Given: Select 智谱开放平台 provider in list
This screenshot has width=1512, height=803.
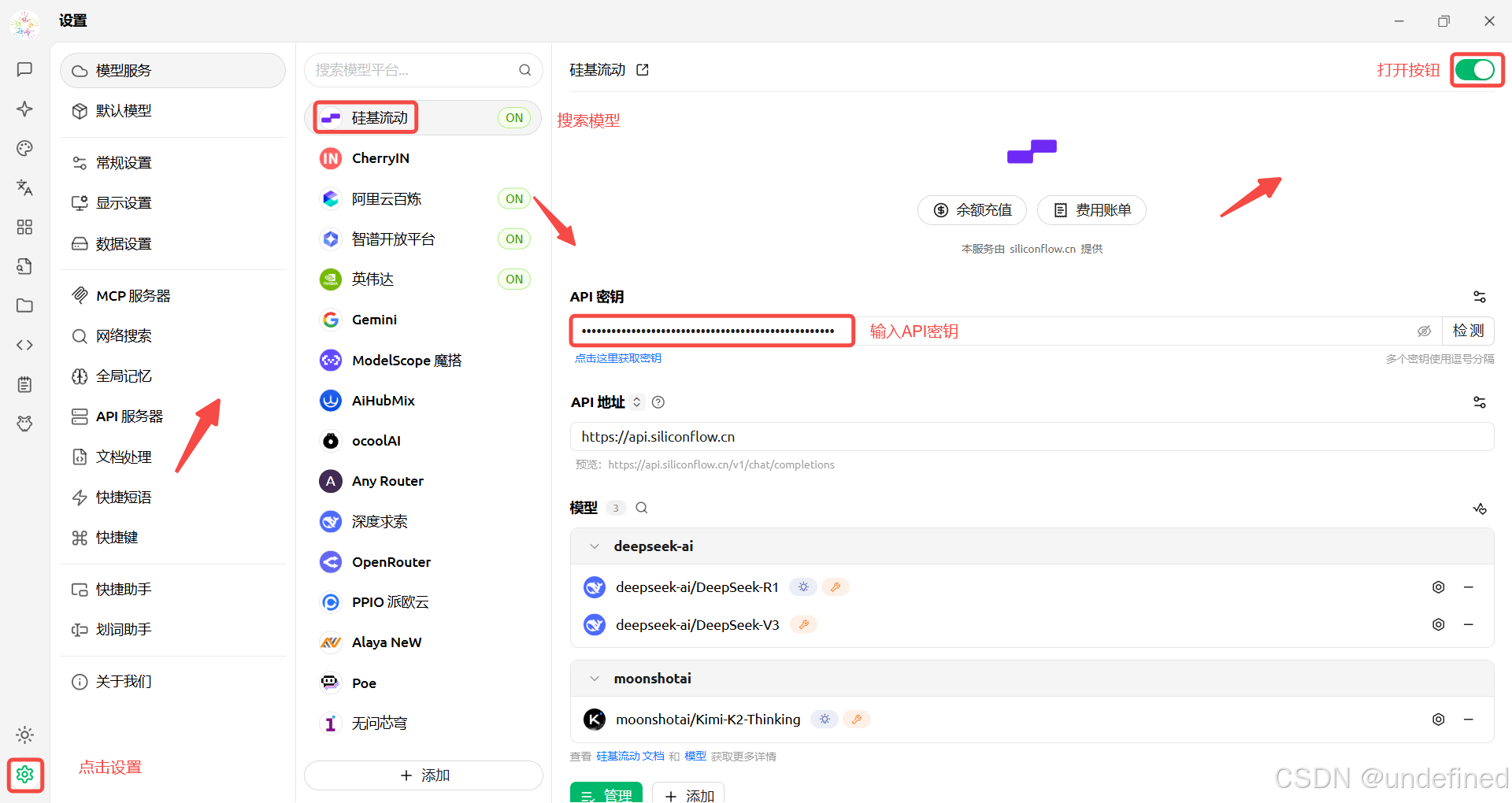Looking at the screenshot, I should (424, 239).
